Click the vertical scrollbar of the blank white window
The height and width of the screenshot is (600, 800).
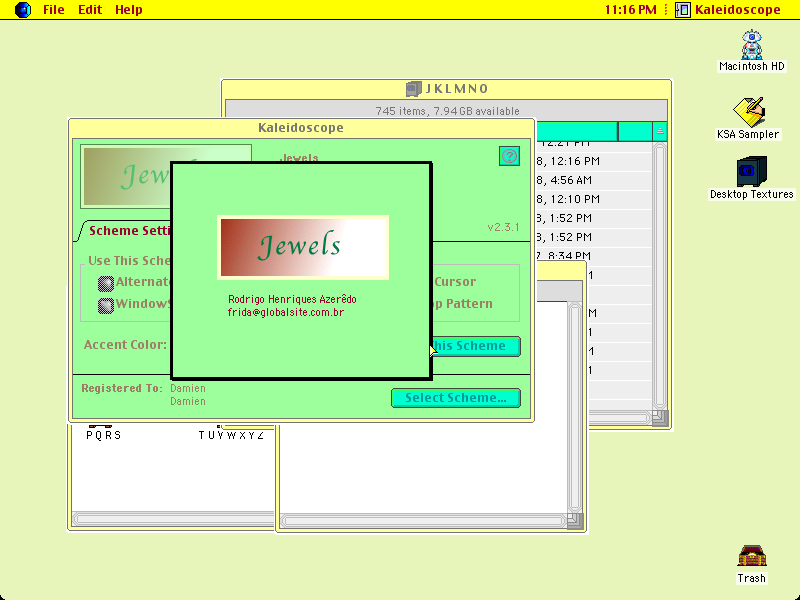[x=574, y=406]
